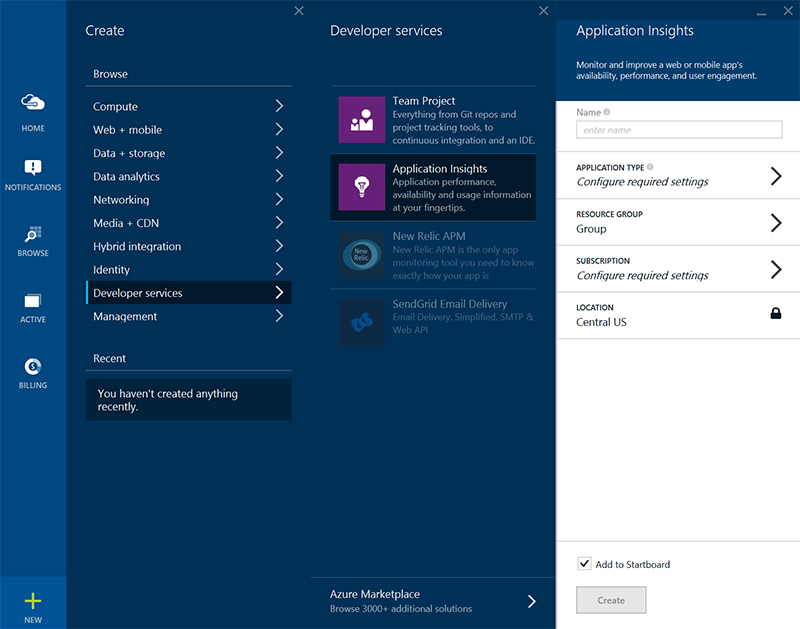The image size is (800, 629).
Task: Select Management category
Action: (188, 316)
